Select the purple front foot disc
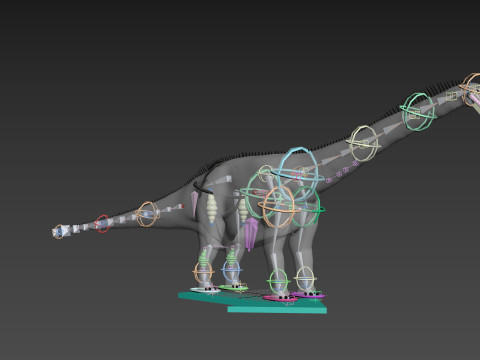 click(x=308, y=295)
